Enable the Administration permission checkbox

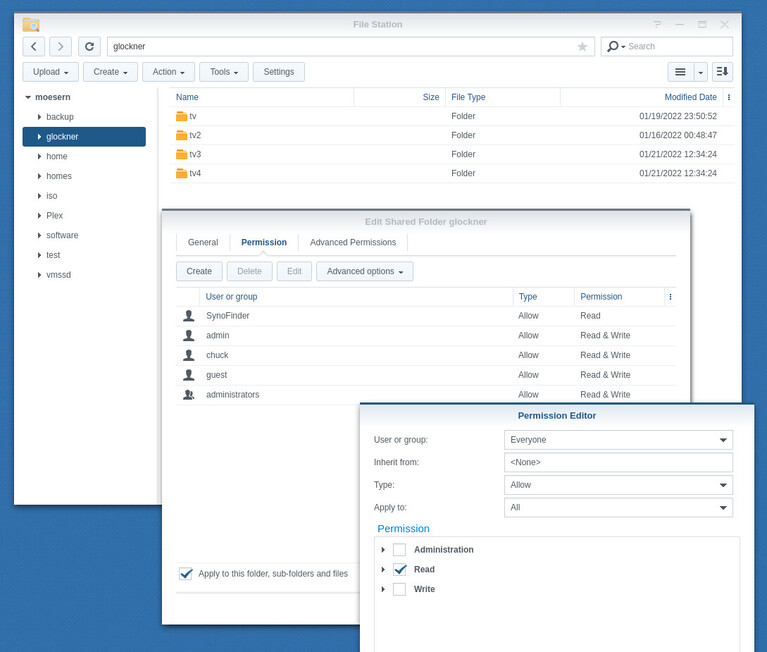point(400,550)
